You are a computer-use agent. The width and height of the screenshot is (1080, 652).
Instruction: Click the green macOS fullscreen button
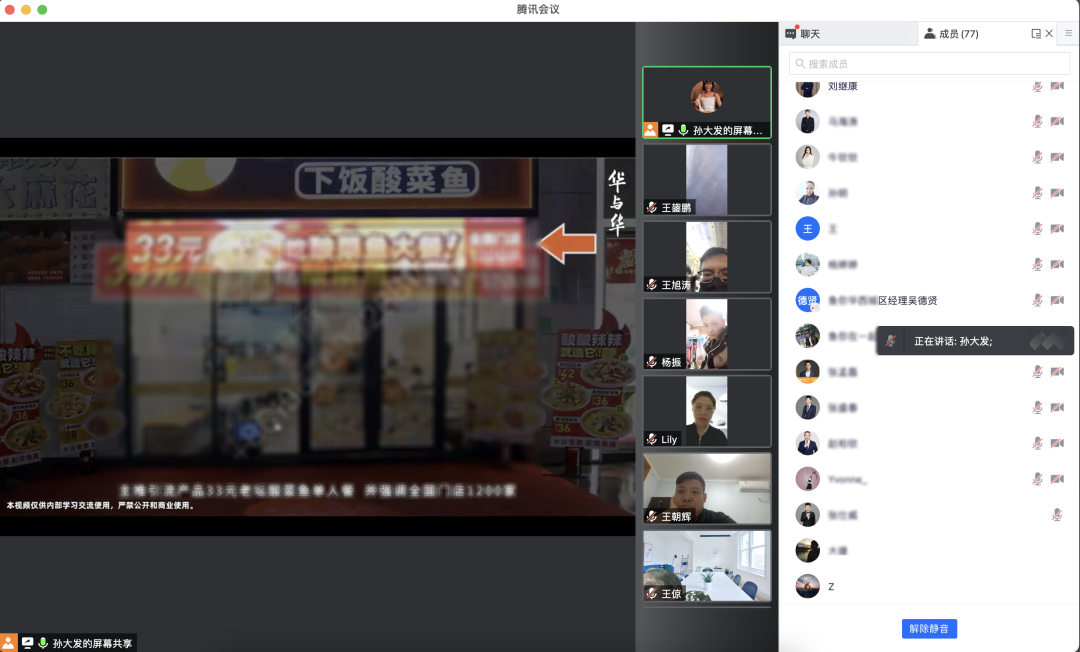42,10
